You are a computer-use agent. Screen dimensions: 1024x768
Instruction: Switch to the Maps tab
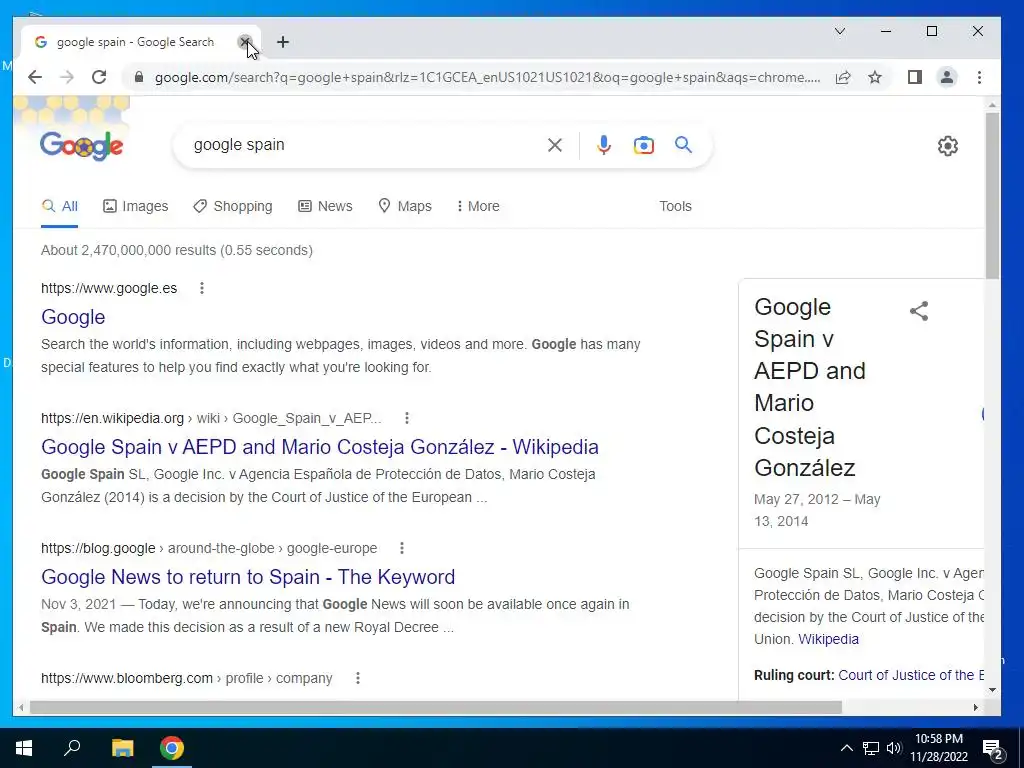point(405,206)
